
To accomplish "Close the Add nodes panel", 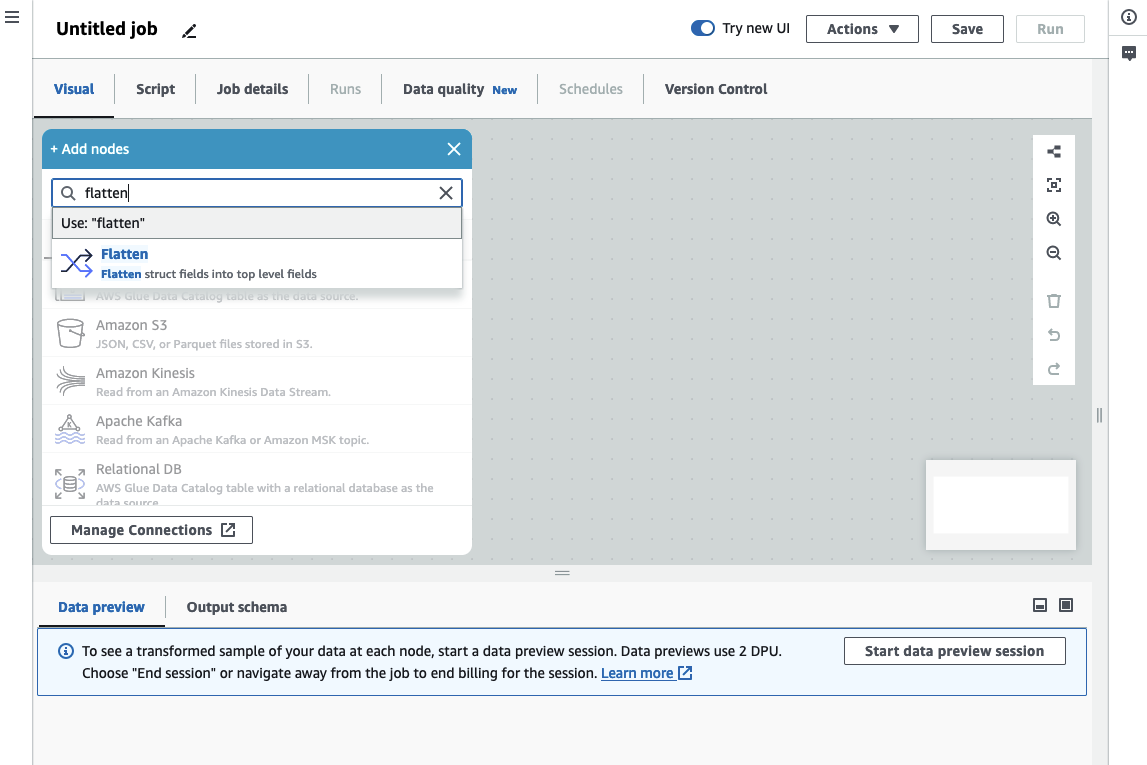I will click(x=454, y=149).
